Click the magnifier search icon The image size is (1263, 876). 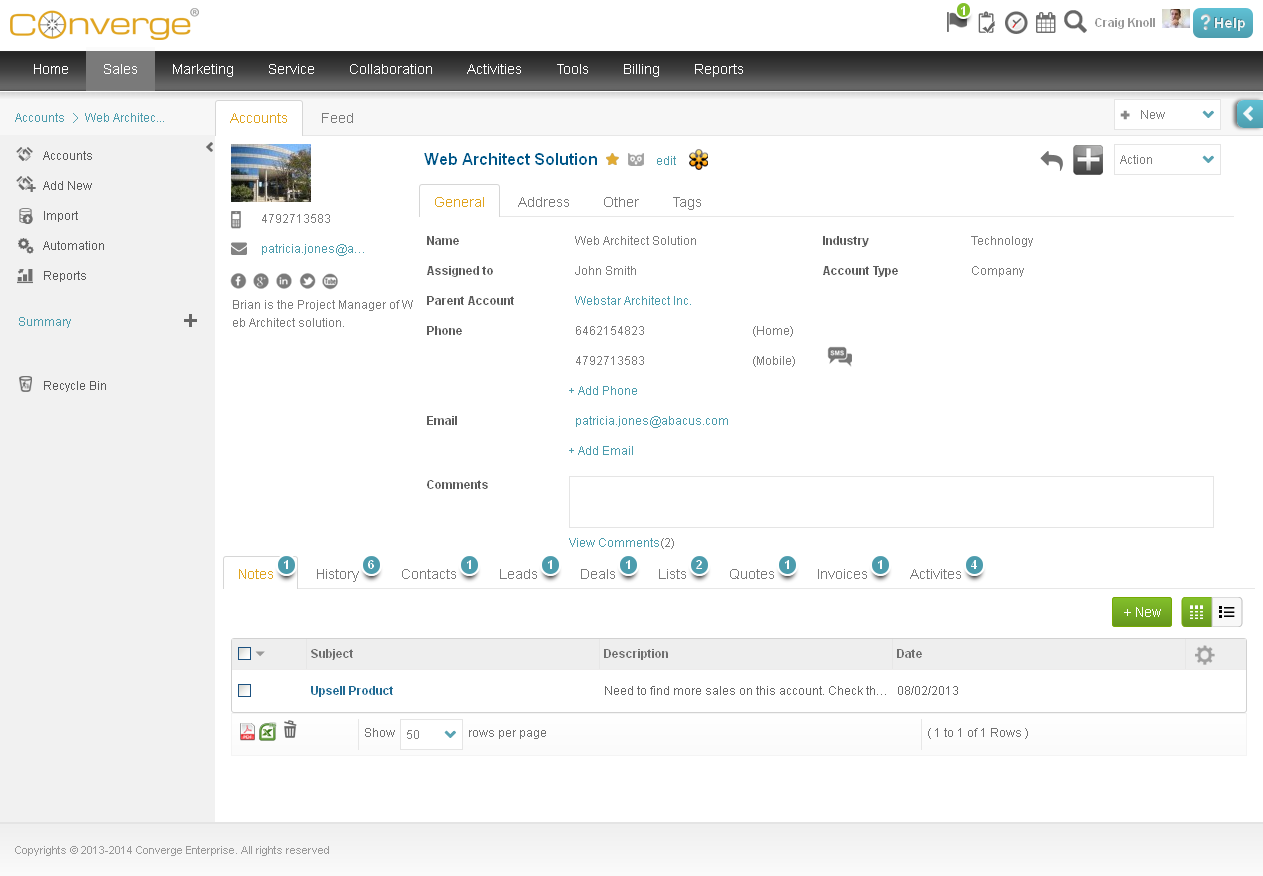1075,21
